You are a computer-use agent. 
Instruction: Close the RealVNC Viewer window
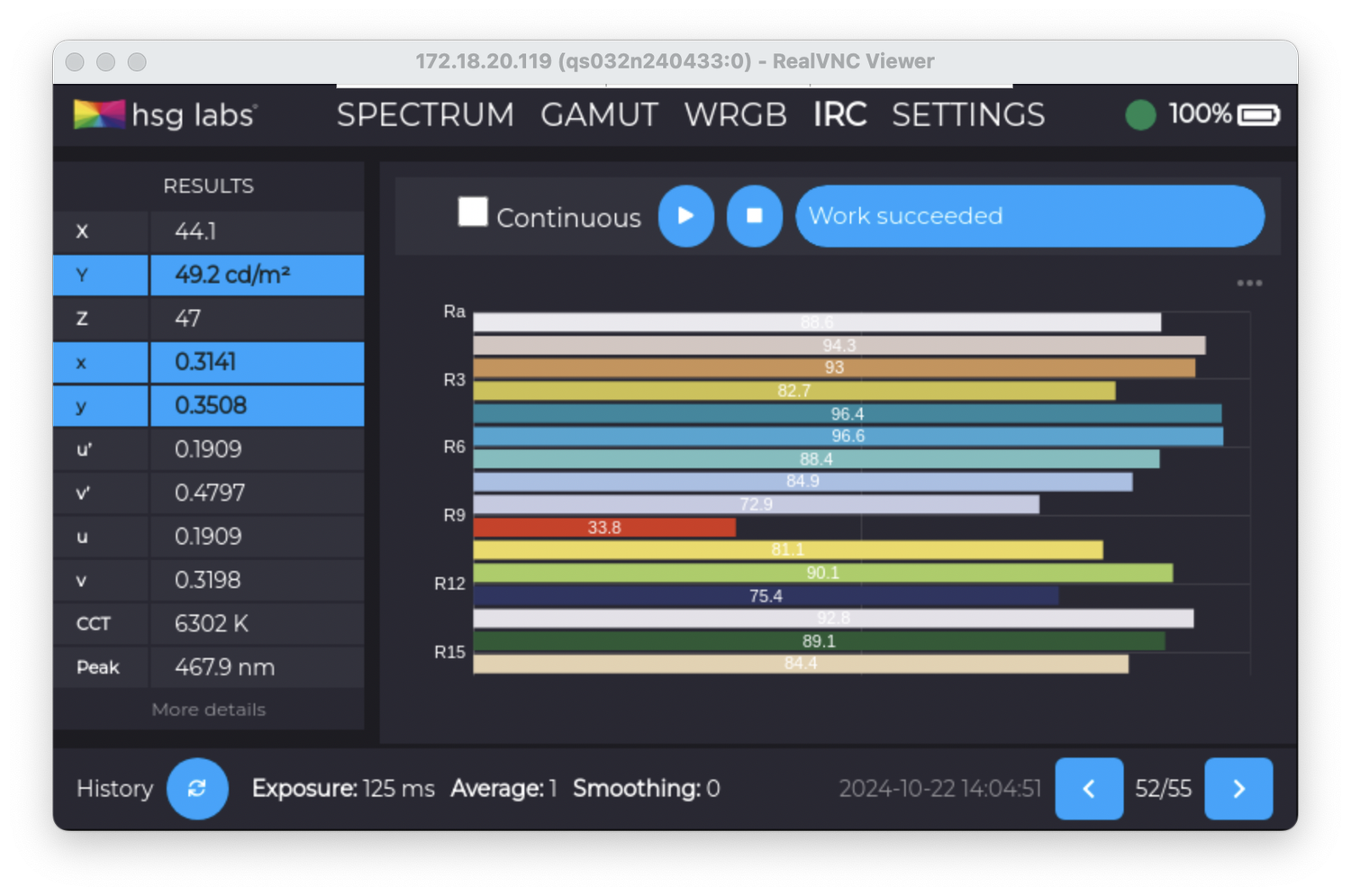click(x=76, y=62)
